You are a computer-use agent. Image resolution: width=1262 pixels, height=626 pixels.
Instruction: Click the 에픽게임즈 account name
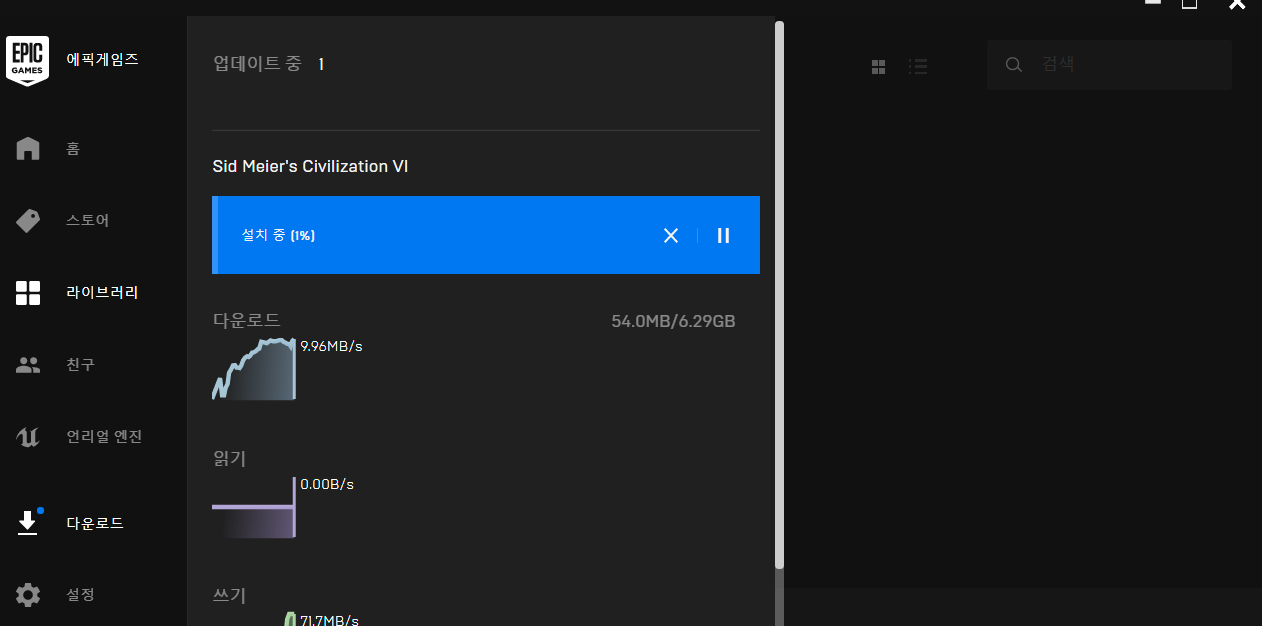click(x=102, y=59)
